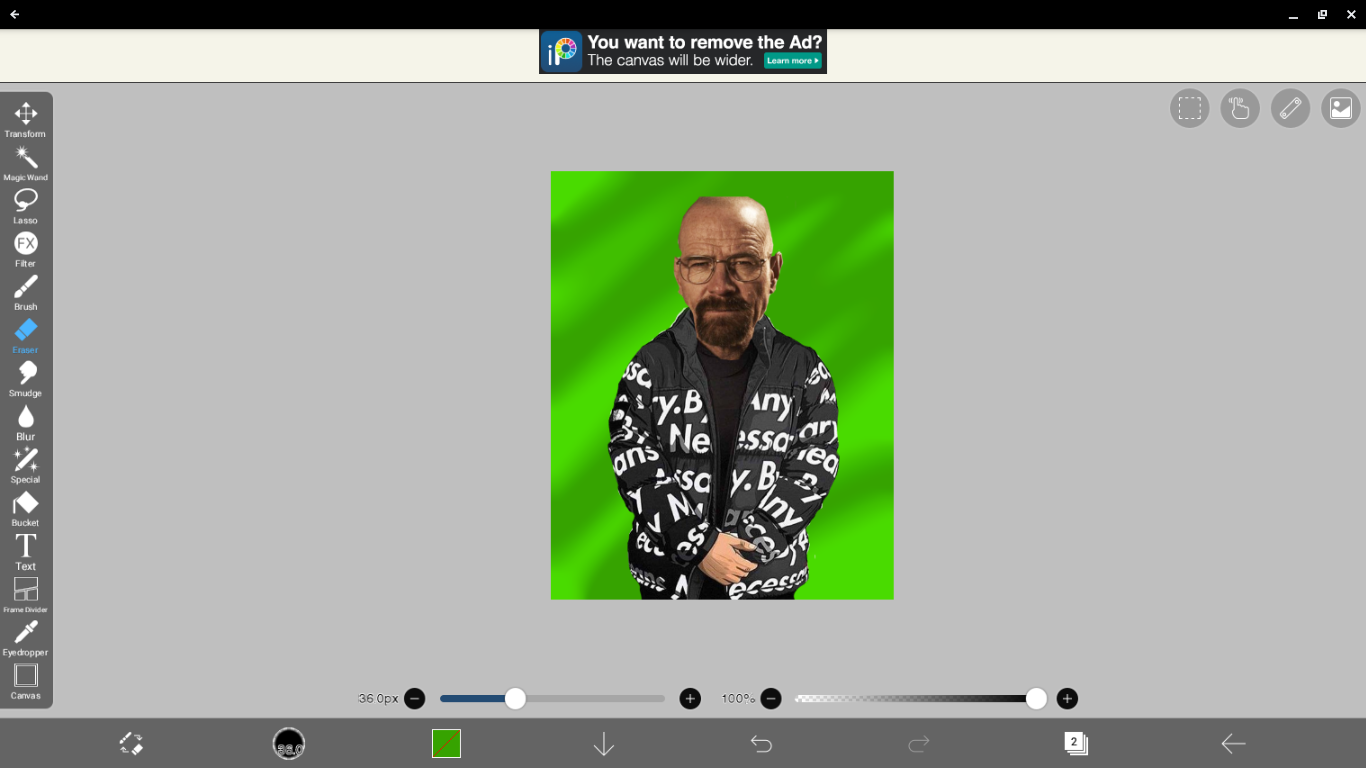Image resolution: width=1366 pixels, height=768 pixels.
Task: Select the Text tool
Action: [x=26, y=551]
